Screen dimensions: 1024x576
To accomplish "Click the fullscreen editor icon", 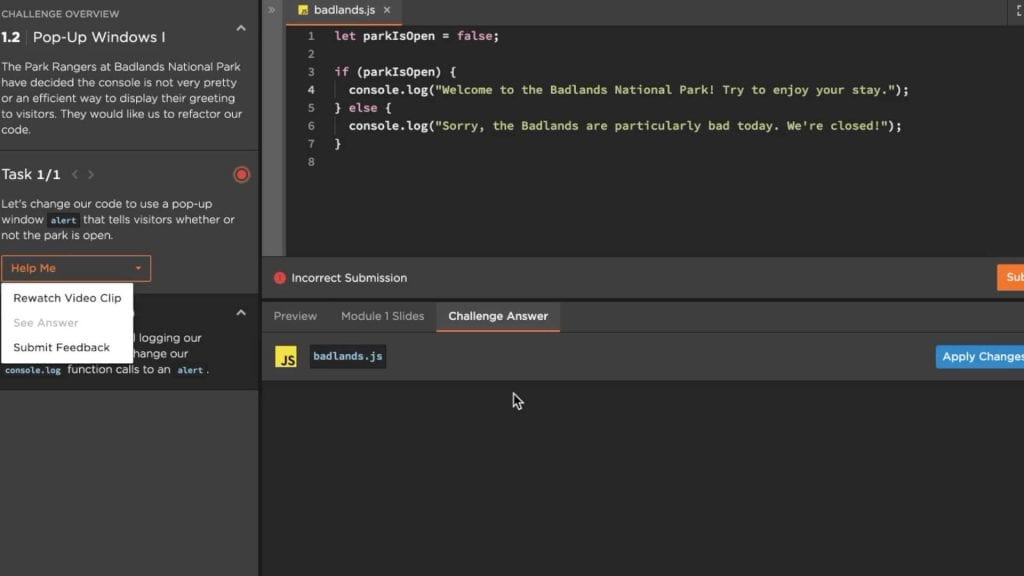I will coord(1019,10).
